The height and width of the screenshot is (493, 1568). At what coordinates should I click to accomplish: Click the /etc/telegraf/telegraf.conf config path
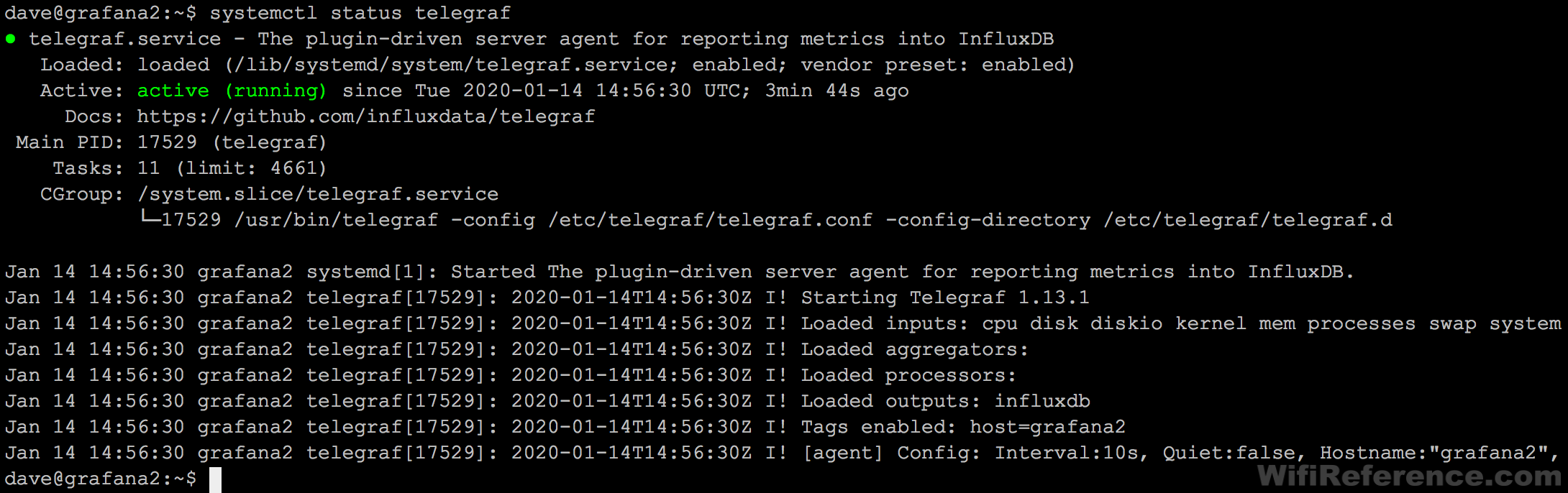click(x=710, y=220)
